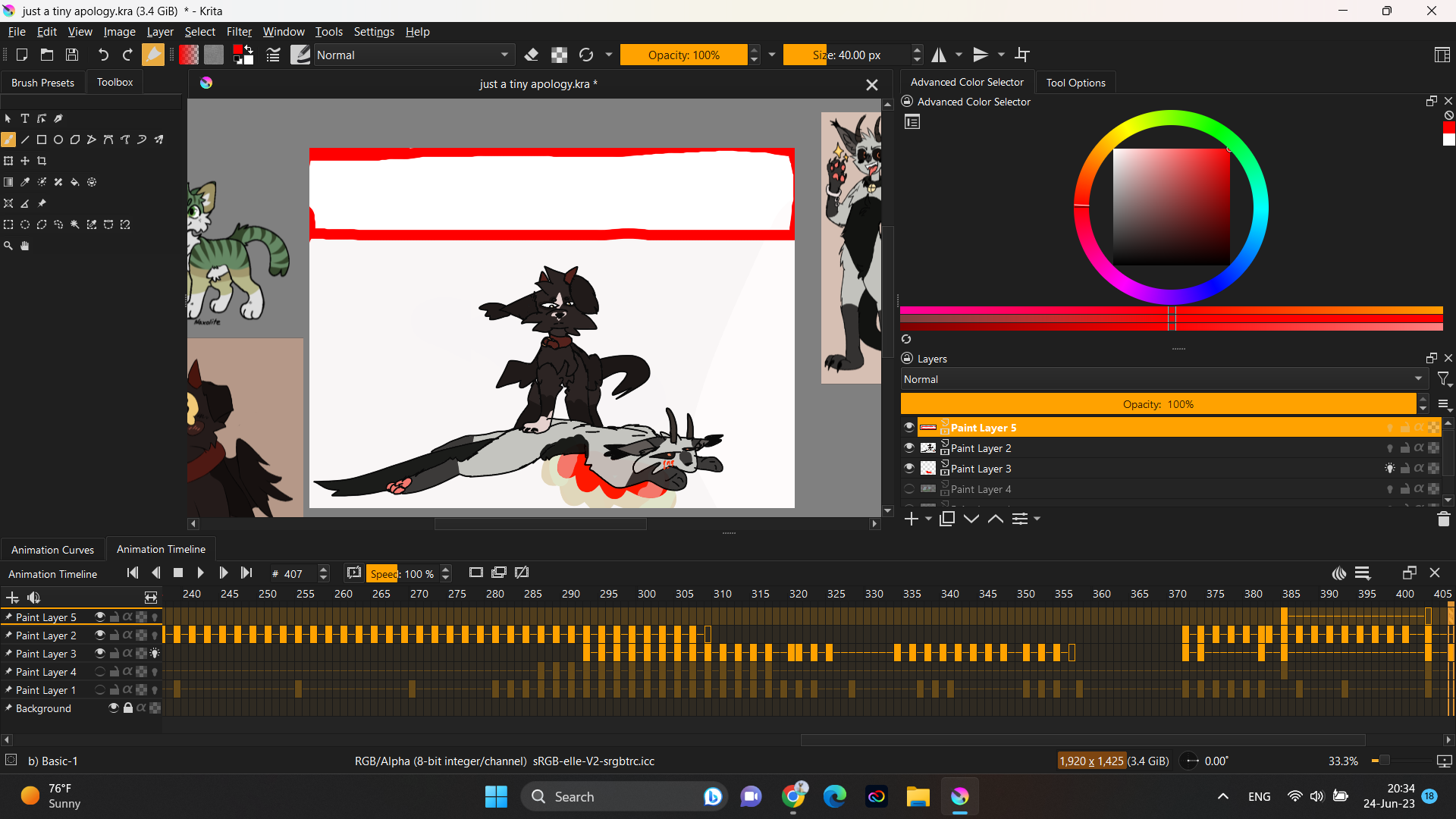The height and width of the screenshot is (819, 1456).
Task: Show Paint Layer 4 in Layers panel
Action: point(908,489)
